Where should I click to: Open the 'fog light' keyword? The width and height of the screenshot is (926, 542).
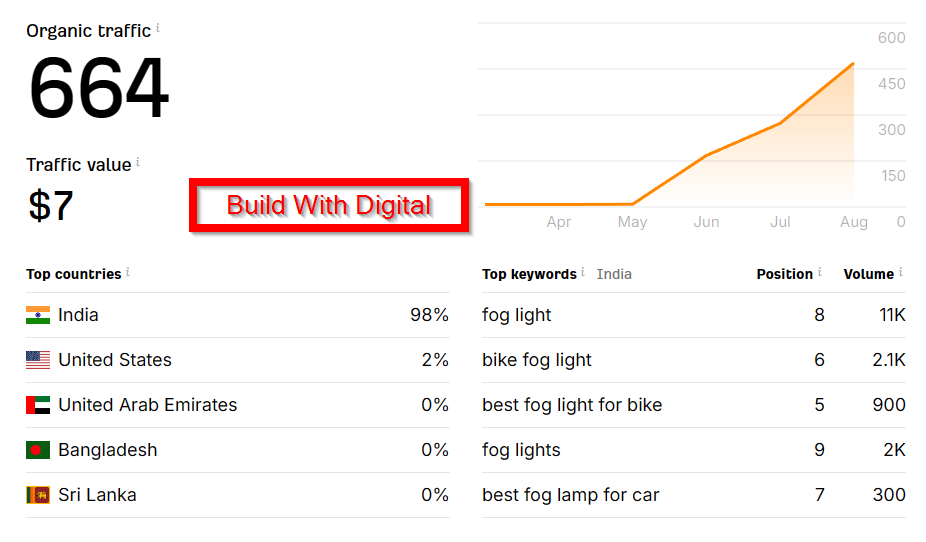click(x=517, y=315)
